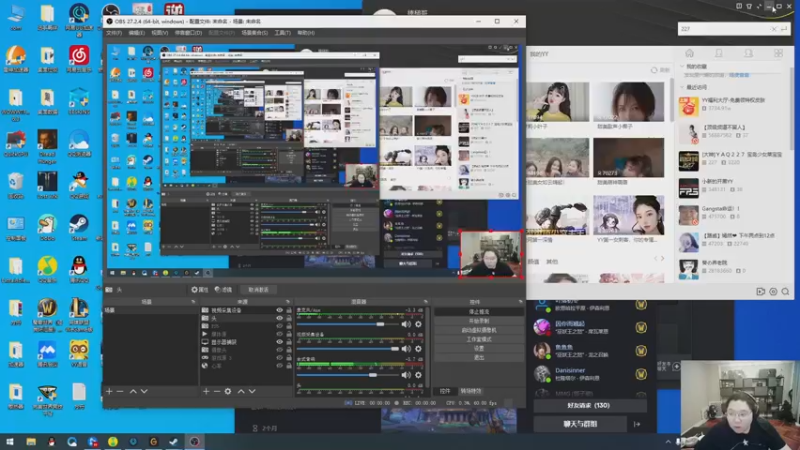The width and height of the screenshot is (800, 450).
Task: Float the 来源 dock via its header icon
Action: 288,302
